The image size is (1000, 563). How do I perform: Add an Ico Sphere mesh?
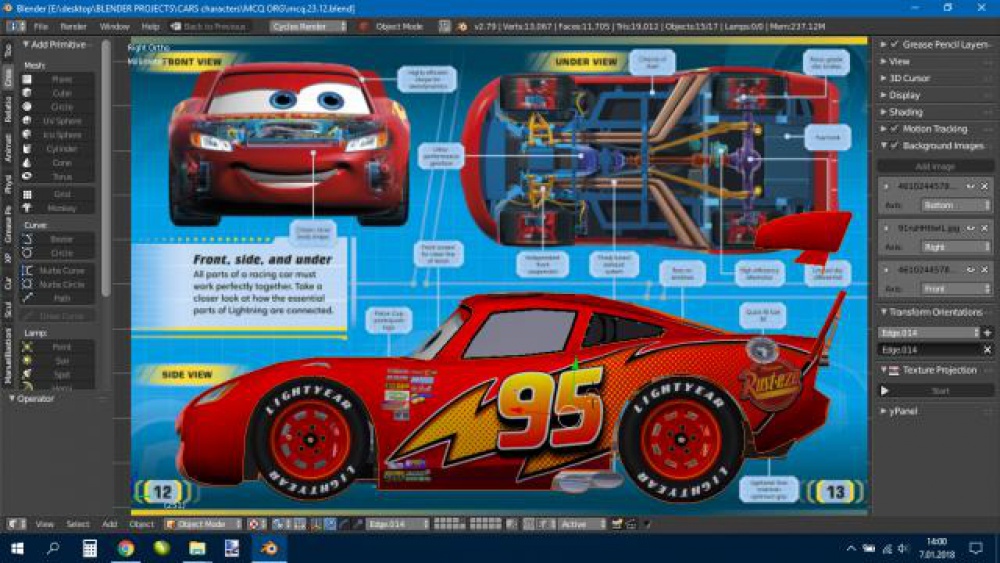pos(59,135)
